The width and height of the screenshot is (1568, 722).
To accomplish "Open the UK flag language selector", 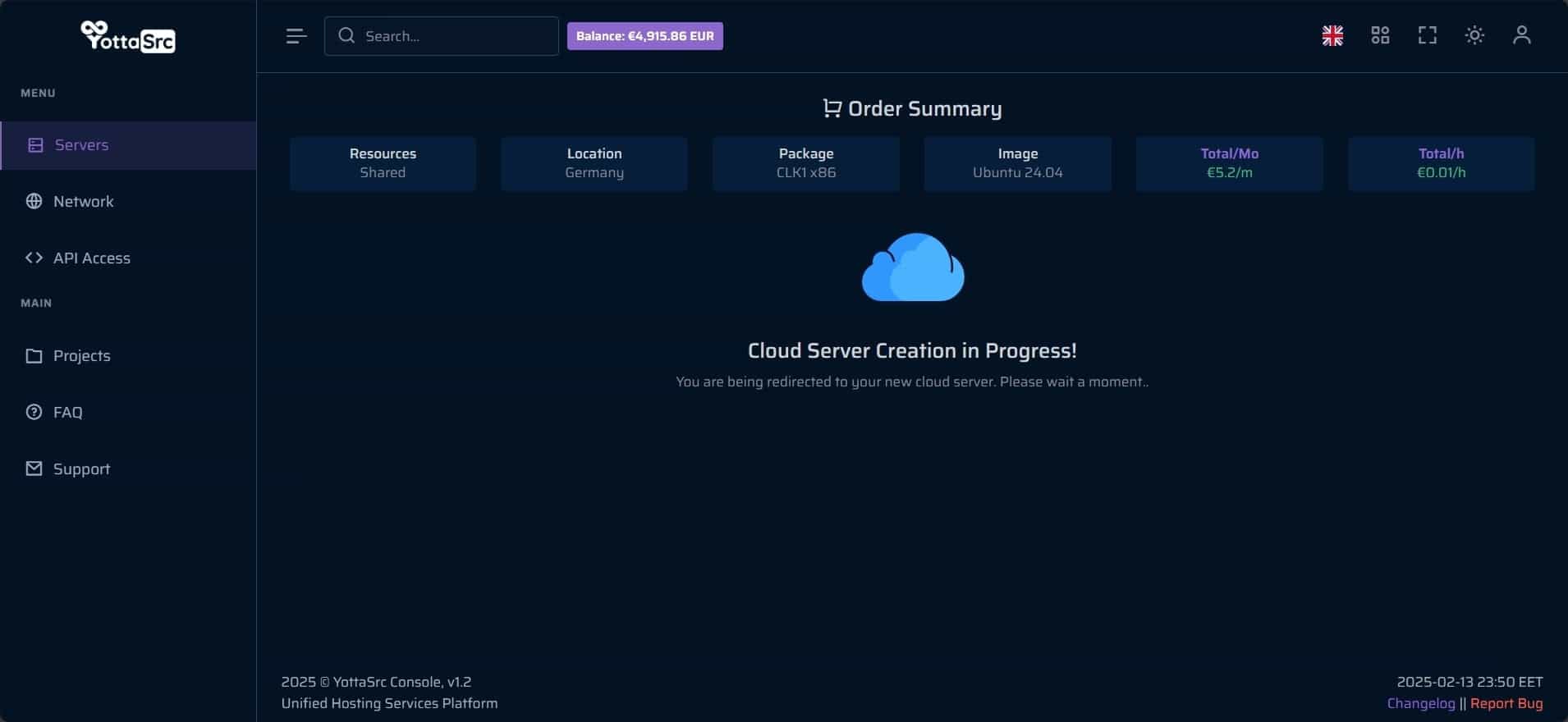I will coord(1332,35).
